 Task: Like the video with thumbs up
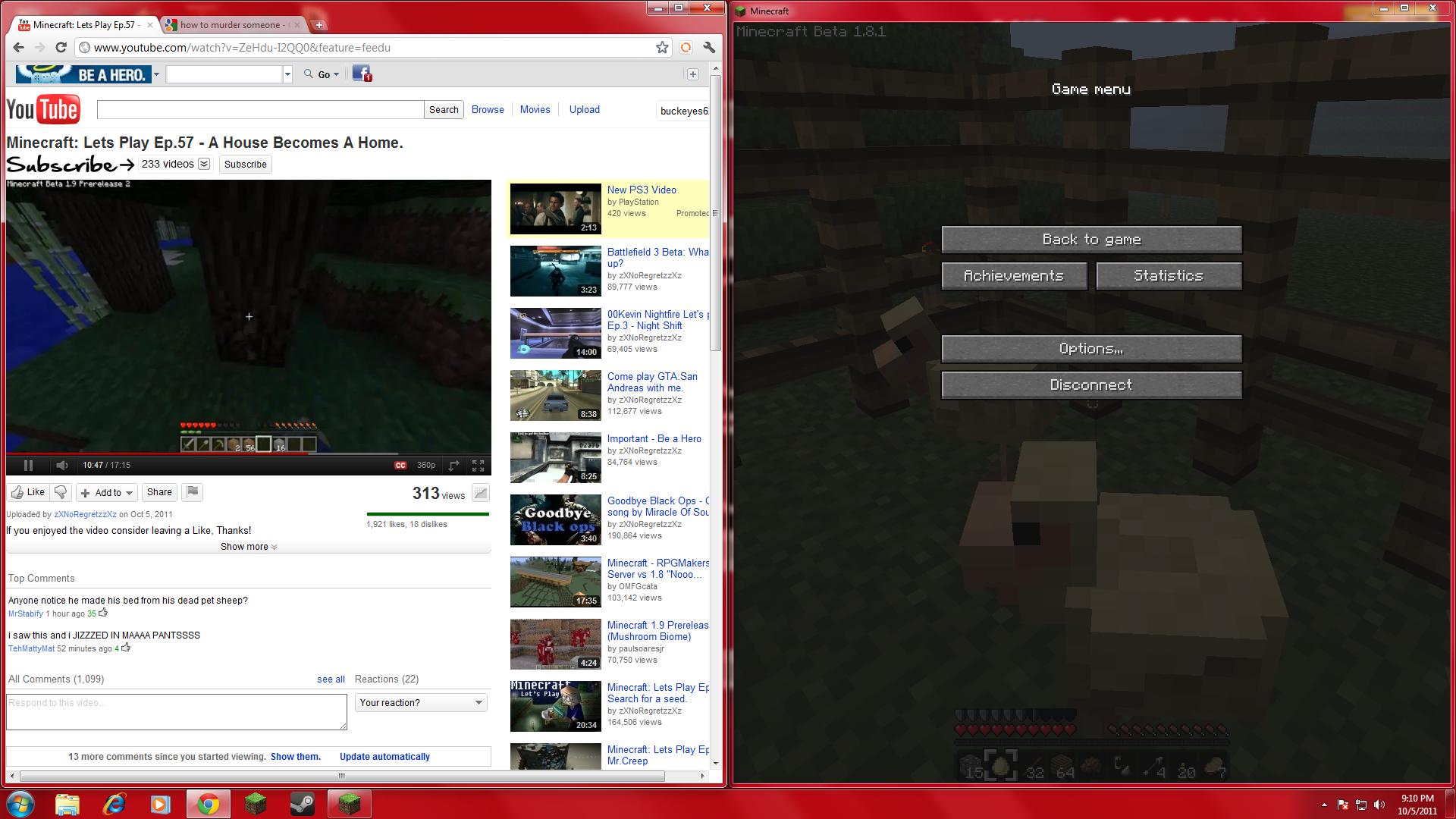[x=28, y=492]
